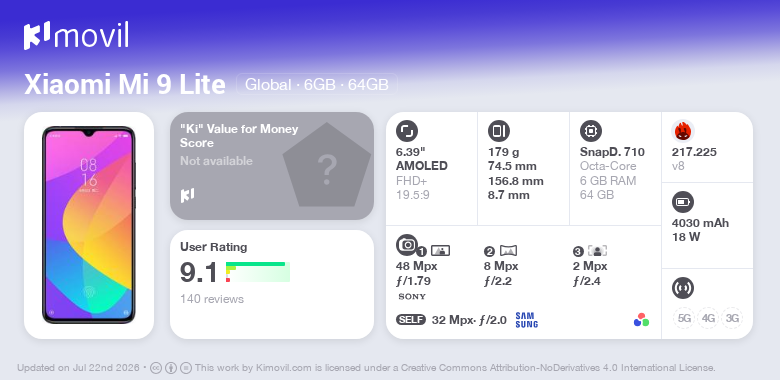Open the 140 reviews link
The image size is (780, 380).
(x=212, y=299)
